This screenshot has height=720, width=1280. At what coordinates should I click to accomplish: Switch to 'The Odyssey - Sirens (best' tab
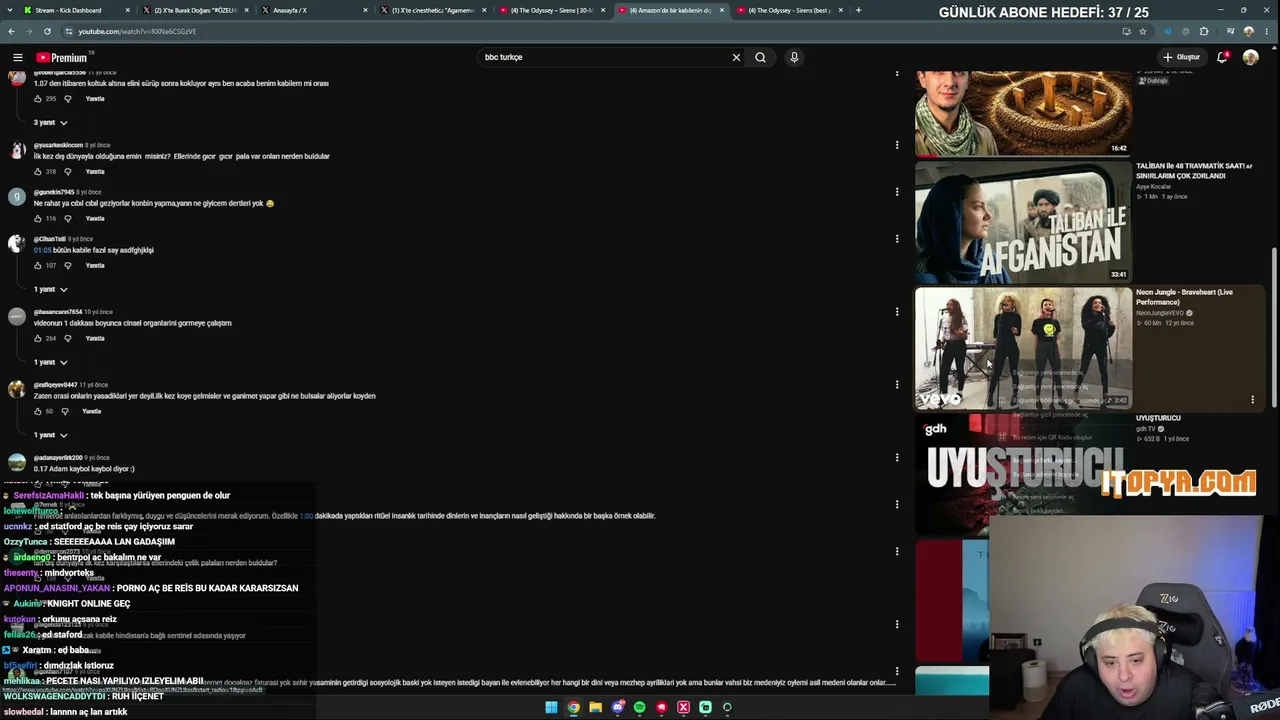point(790,10)
